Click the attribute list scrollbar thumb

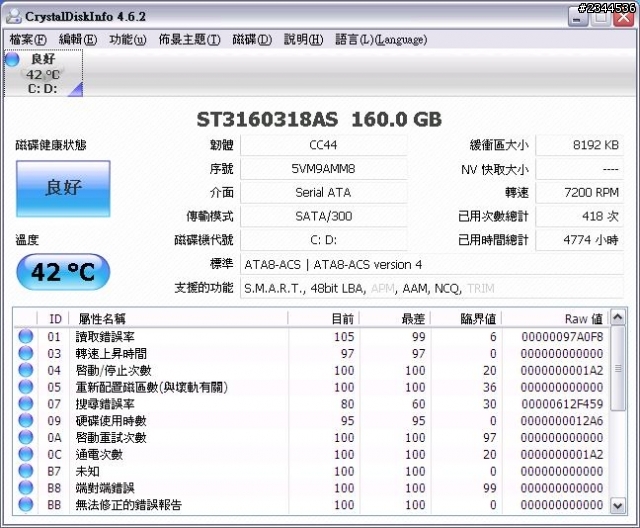618,368
